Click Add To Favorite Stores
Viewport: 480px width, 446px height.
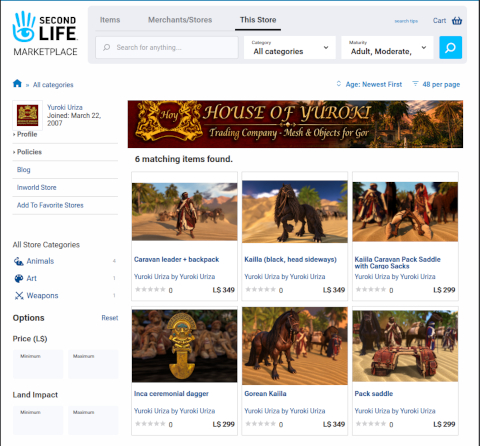(50, 205)
